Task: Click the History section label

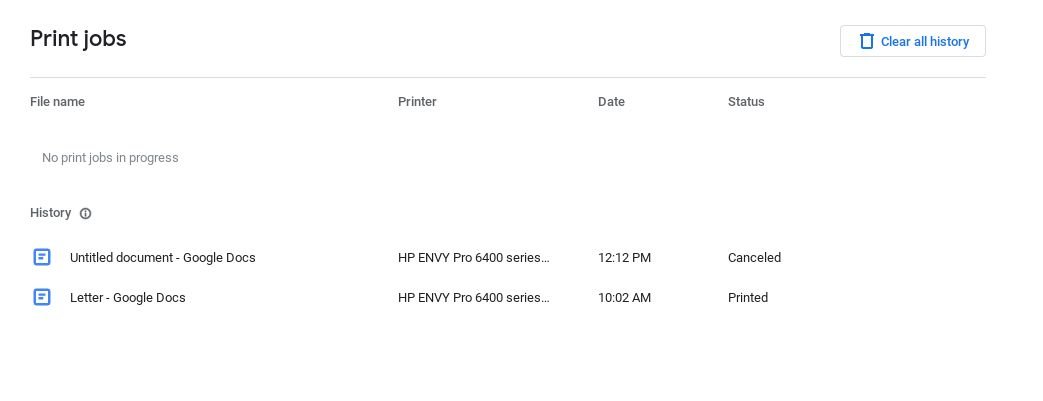Action: [x=50, y=213]
